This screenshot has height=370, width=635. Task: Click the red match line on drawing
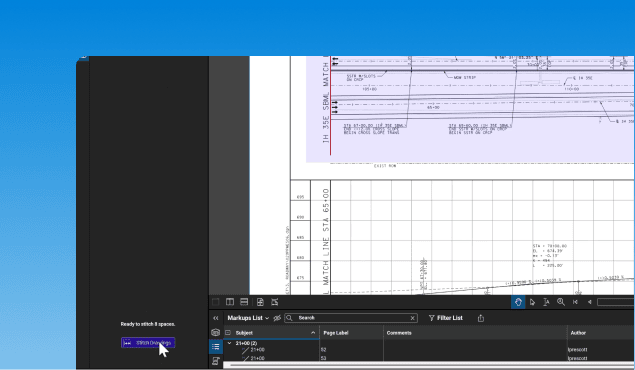330,105
